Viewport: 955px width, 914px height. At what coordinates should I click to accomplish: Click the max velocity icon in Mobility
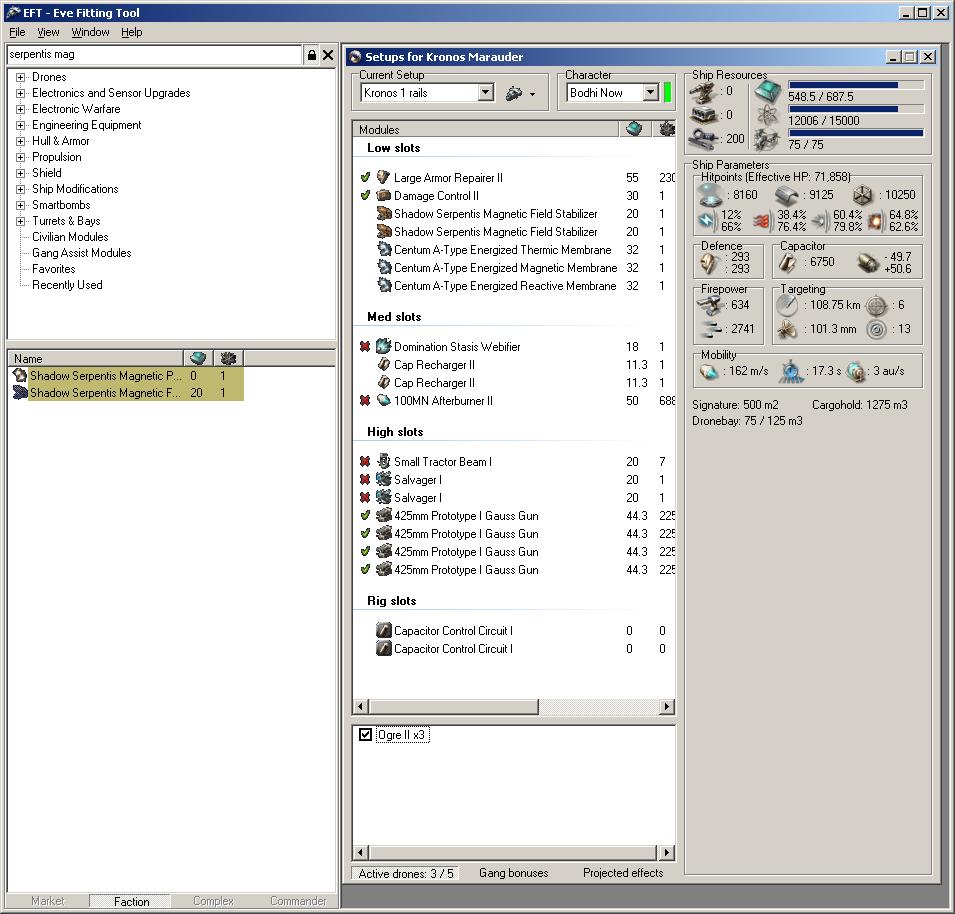click(709, 371)
